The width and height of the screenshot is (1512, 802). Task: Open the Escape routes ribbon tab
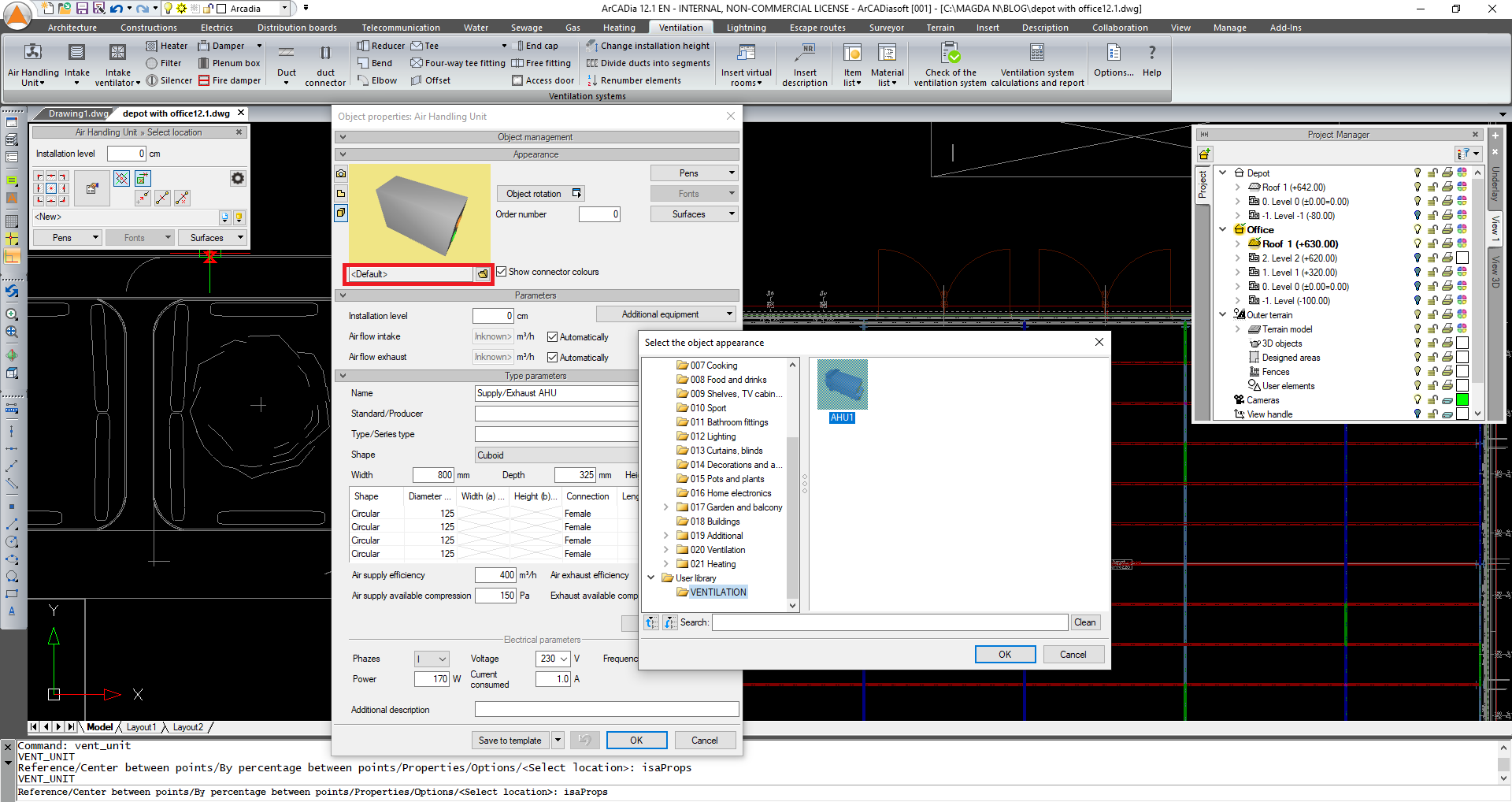(x=817, y=28)
